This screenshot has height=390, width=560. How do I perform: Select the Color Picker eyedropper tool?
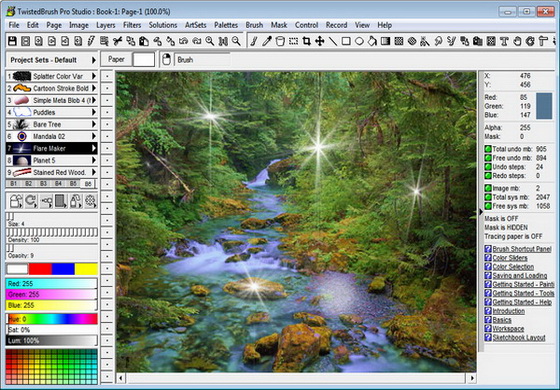pyautogui.click(x=267, y=41)
